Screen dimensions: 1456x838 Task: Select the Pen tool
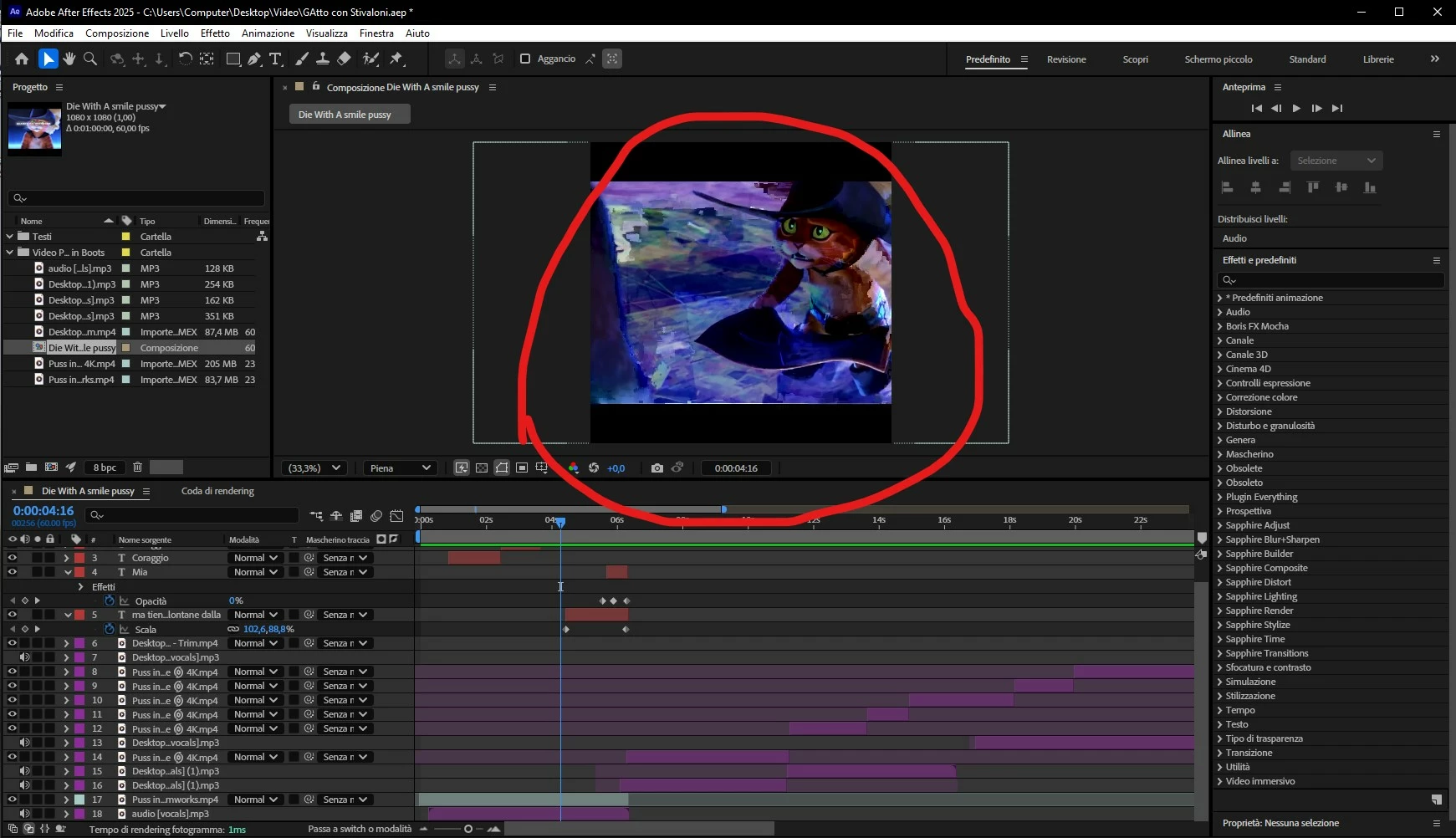point(254,59)
